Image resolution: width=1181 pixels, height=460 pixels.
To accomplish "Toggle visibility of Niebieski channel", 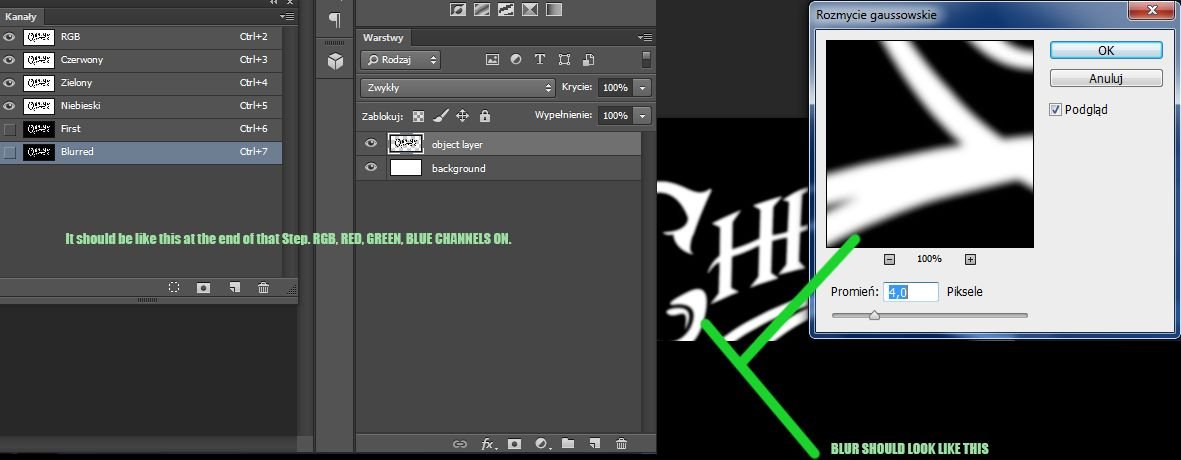I will tap(9, 105).
